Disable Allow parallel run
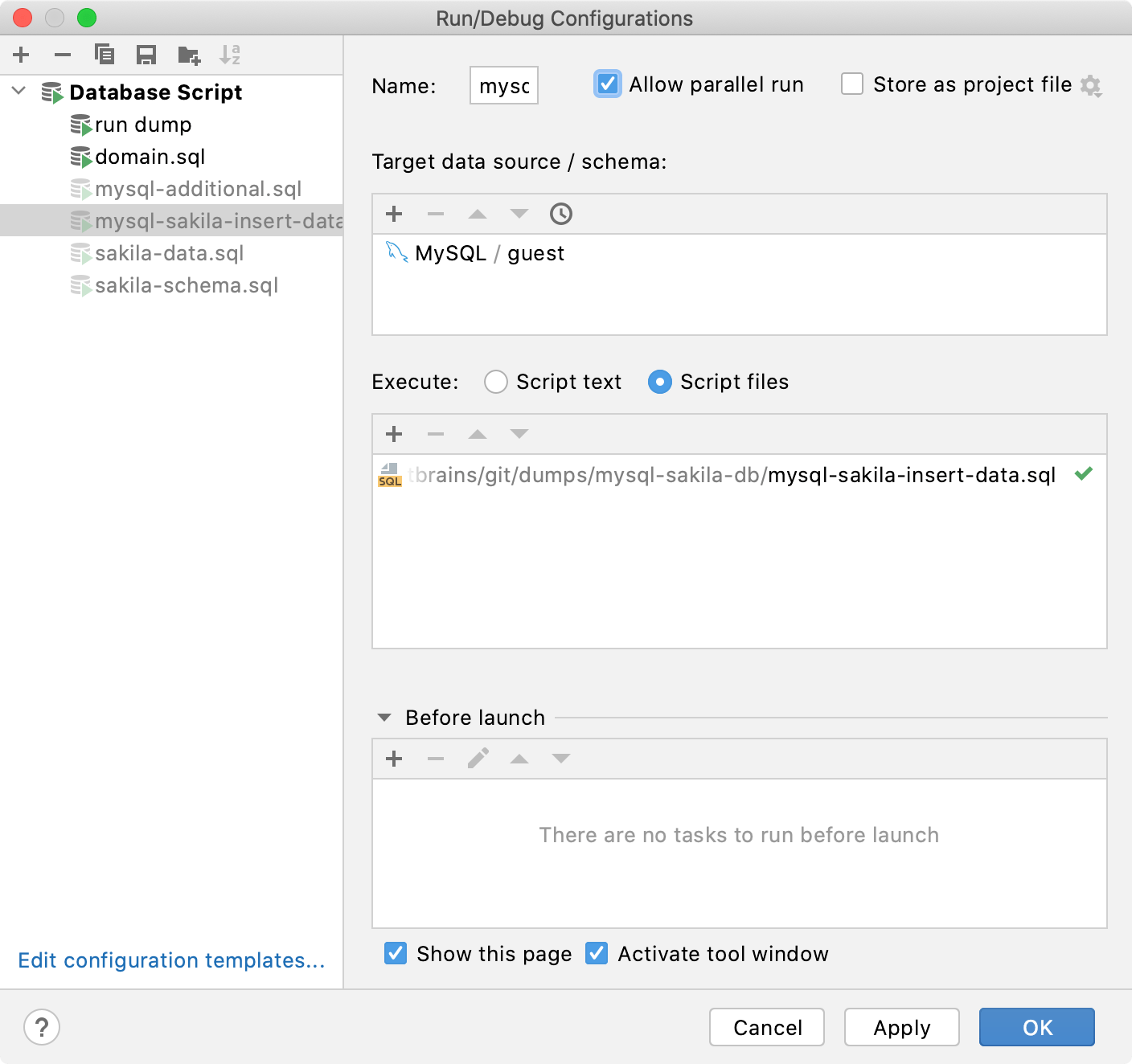 607,84
